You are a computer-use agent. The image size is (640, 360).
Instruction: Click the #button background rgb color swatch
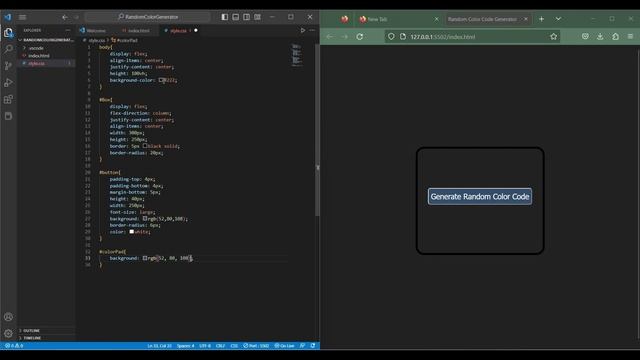click(144, 219)
